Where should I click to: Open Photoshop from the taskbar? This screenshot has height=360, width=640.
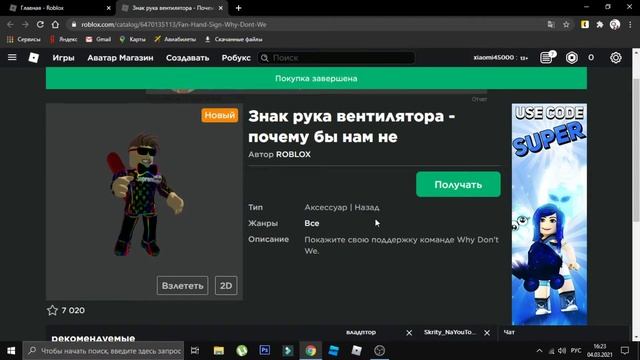click(264, 351)
